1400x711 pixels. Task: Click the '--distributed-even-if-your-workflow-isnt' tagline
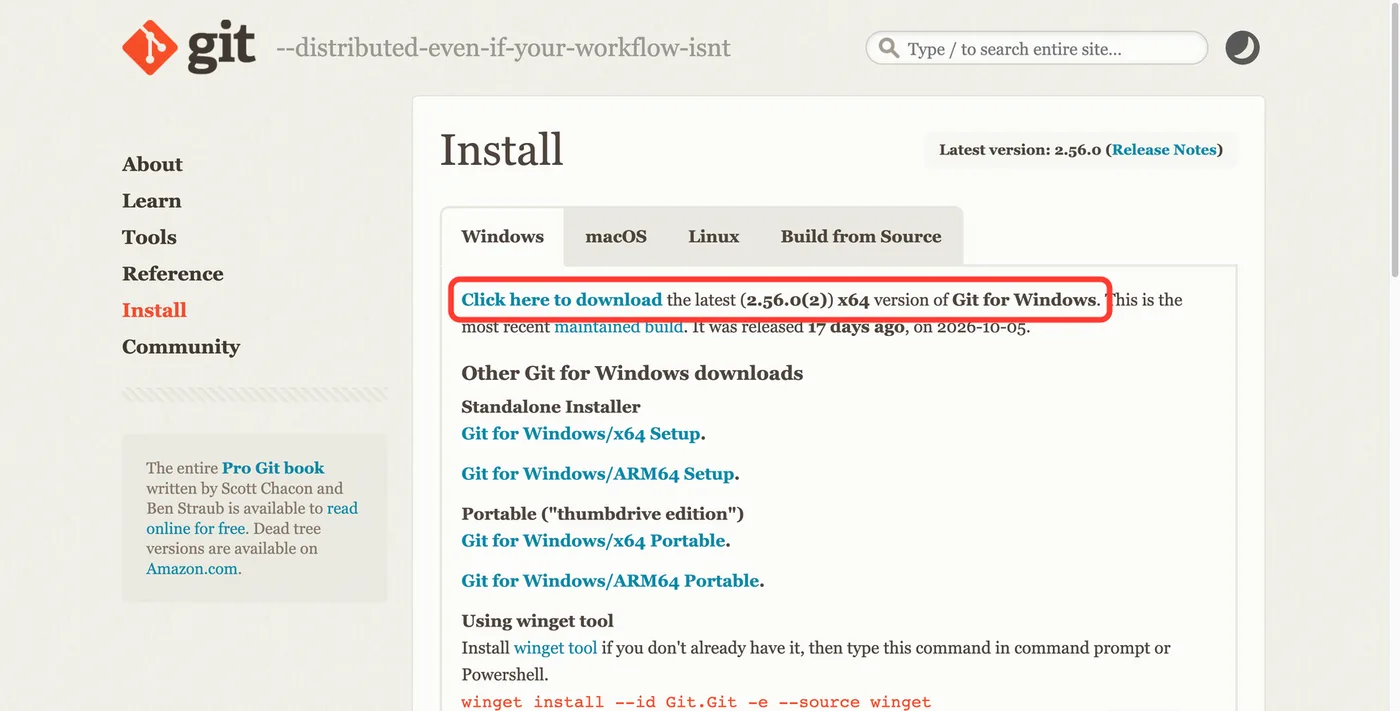[503, 48]
